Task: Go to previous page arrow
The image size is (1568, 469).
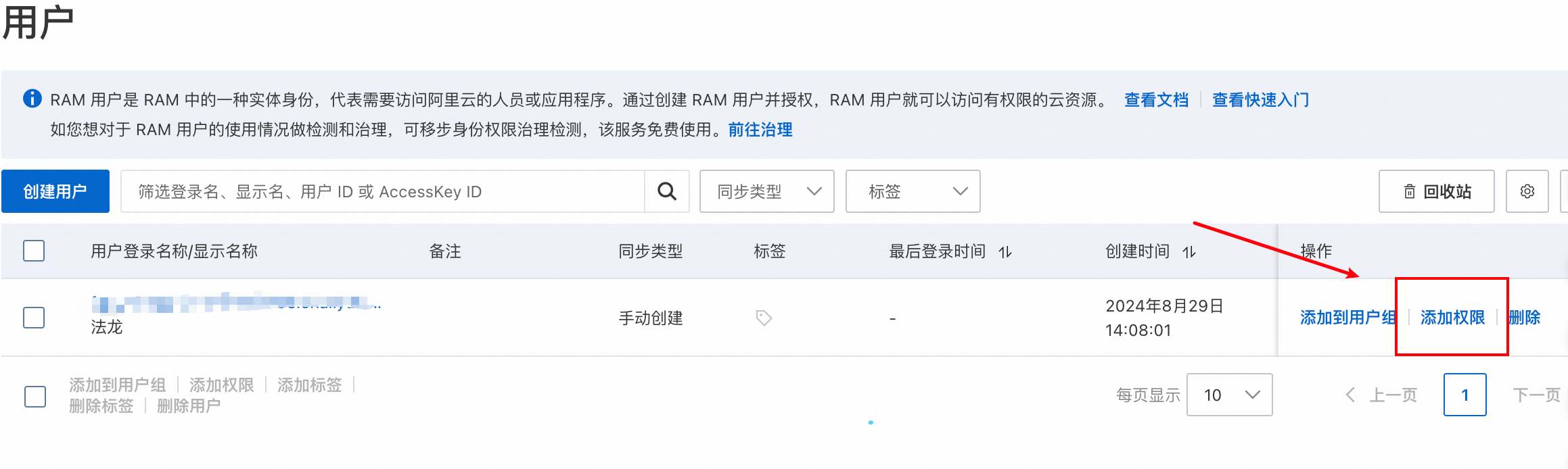Action: (1350, 395)
